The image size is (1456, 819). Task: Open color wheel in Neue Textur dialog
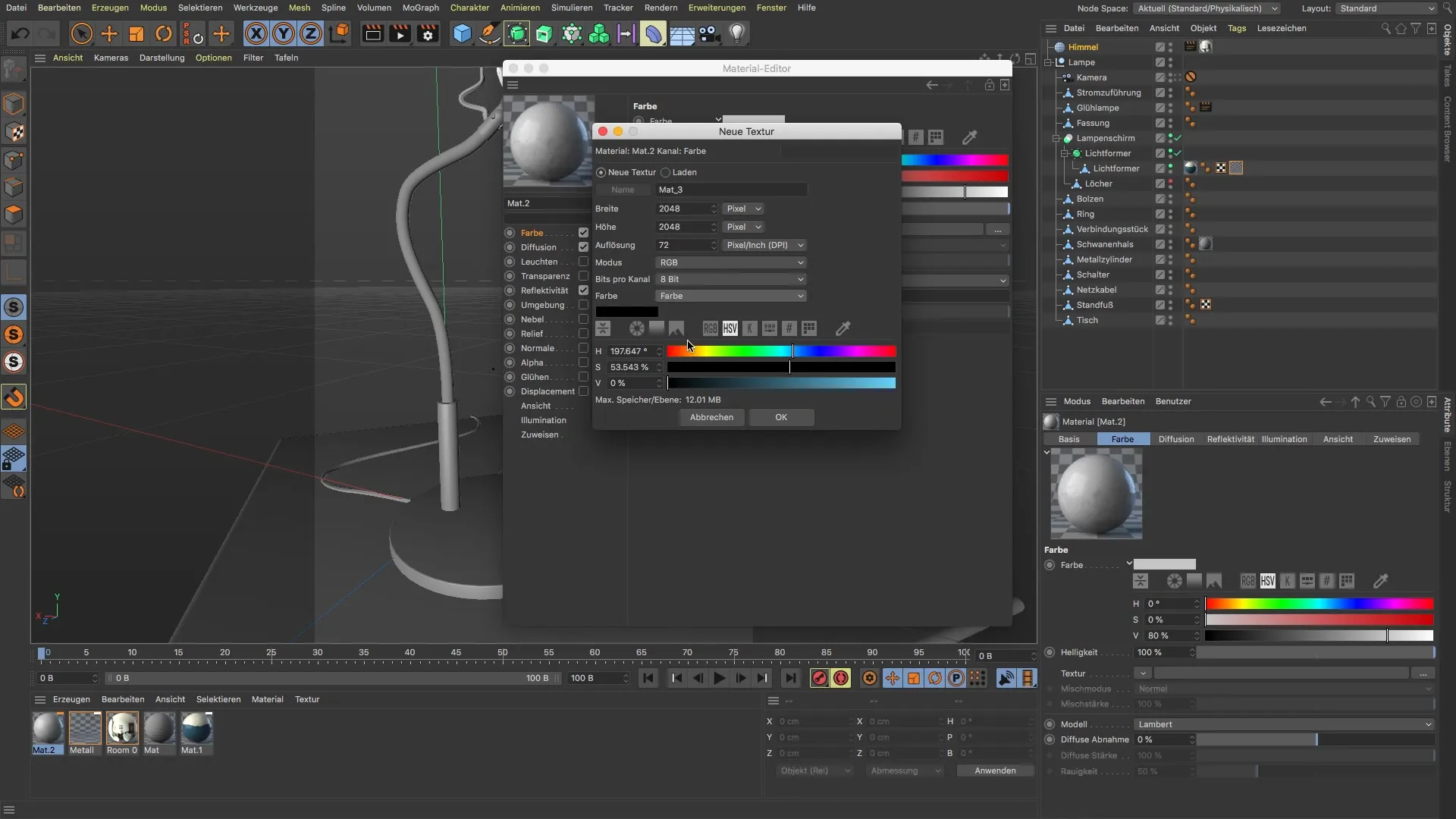[x=637, y=328]
